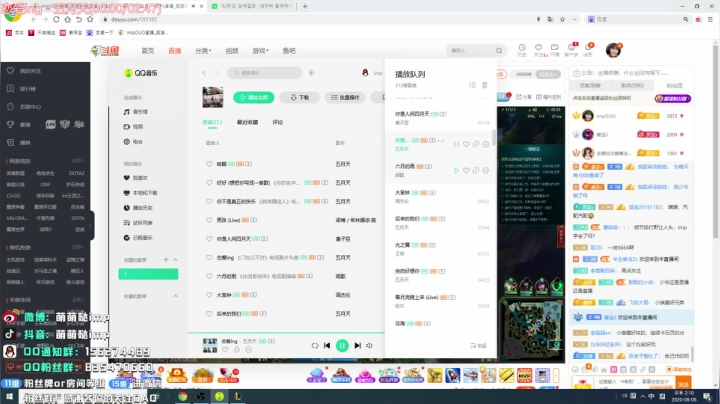Like 恋爱ing in song list with heart
This screenshot has width=720, height=404.
pos(209,258)
